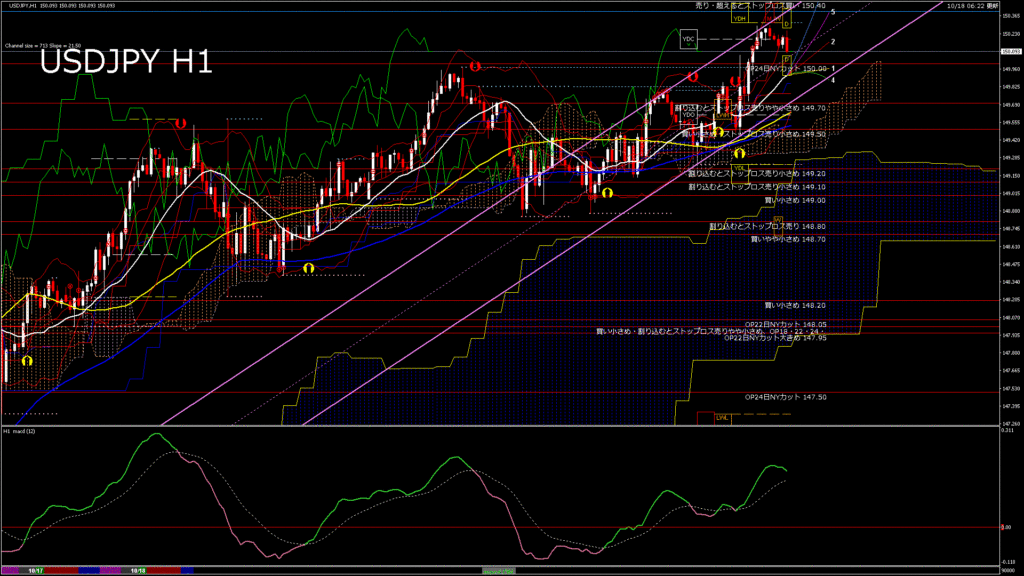Click fan line label number 2

click(x=833, y=42)
